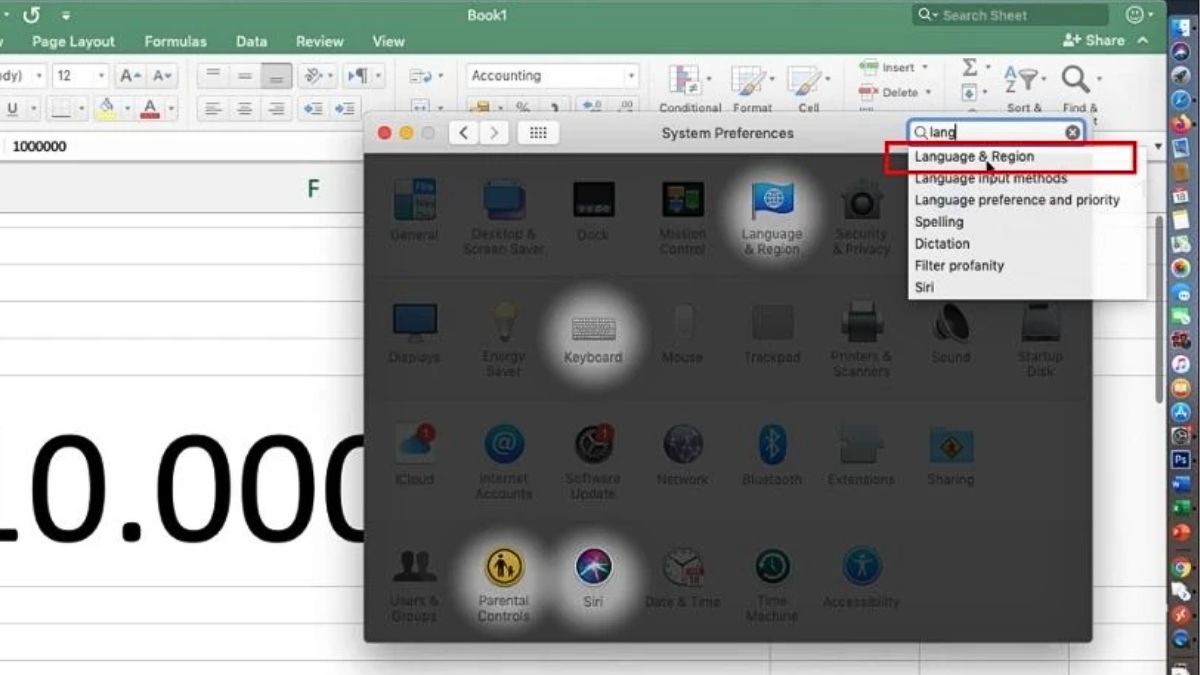Open the iCloud preference pane
The image size is (1200, 675).
pyautogui.click(x=414, y=456)
